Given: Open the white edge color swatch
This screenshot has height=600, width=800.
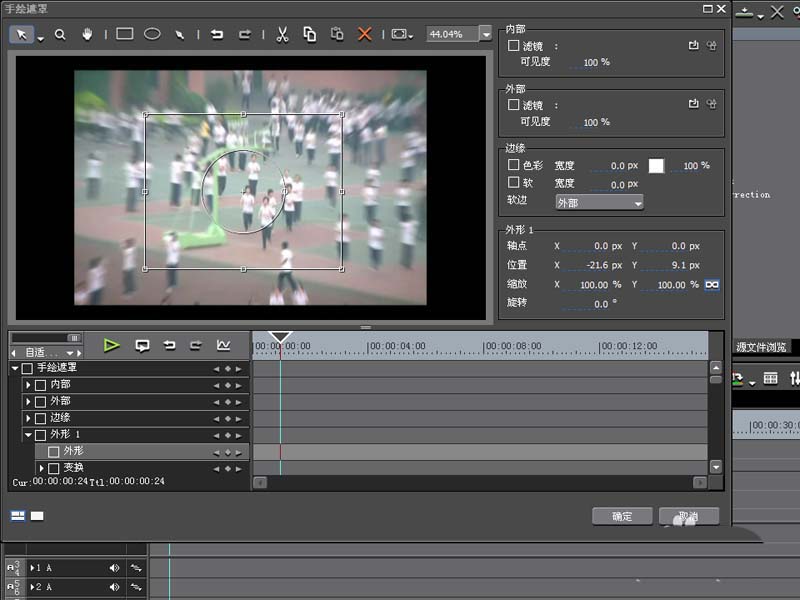Looking at the screenshot, I should click(656, 166).
